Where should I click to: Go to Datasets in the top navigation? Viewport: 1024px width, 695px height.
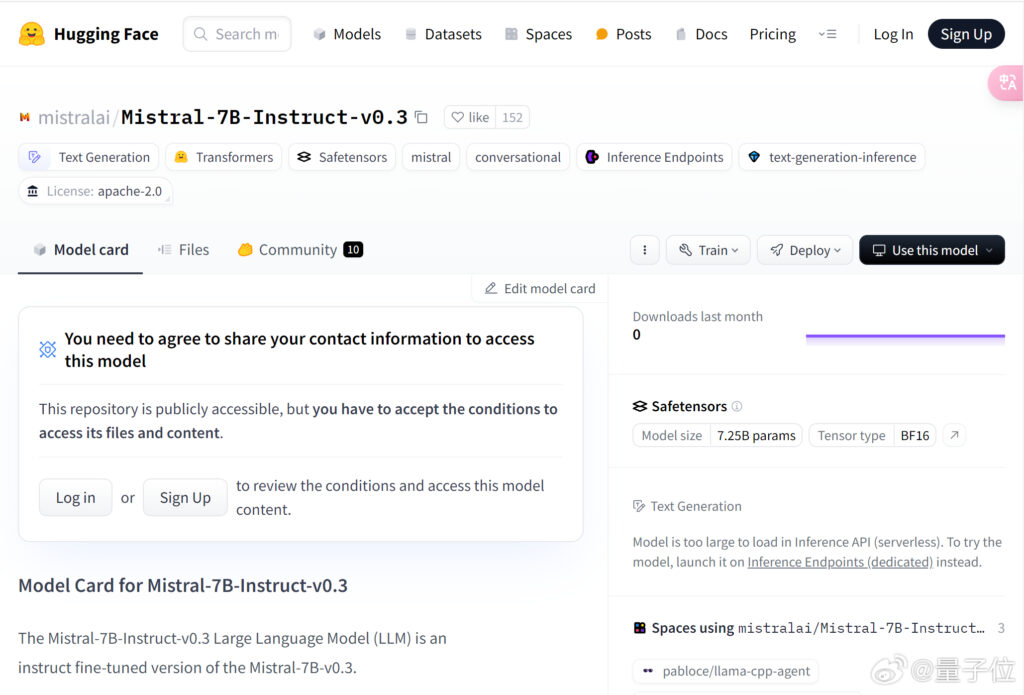(443, 34)
